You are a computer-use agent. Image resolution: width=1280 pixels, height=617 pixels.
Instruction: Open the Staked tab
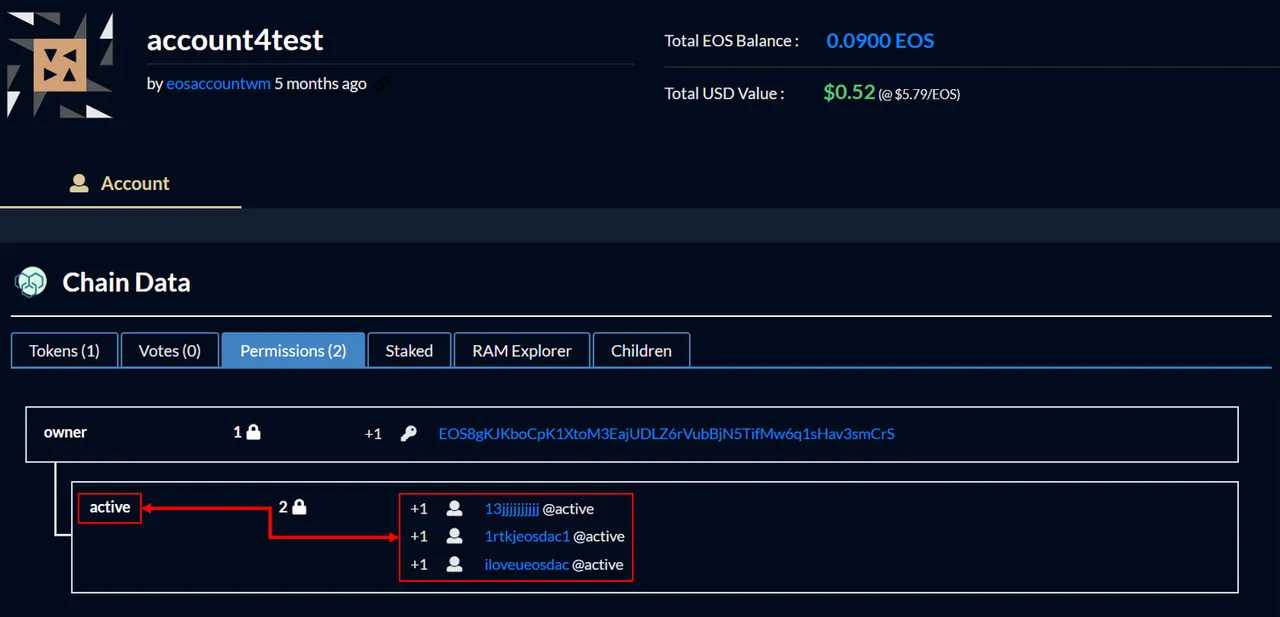click(x=409, y=351)
